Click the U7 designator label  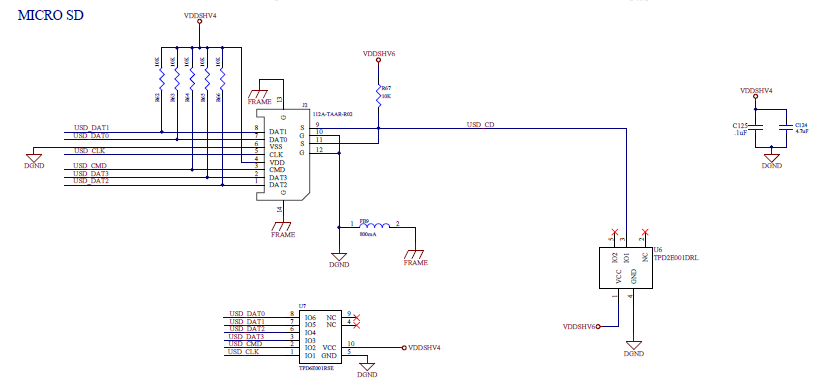click(x=302, y=306)
